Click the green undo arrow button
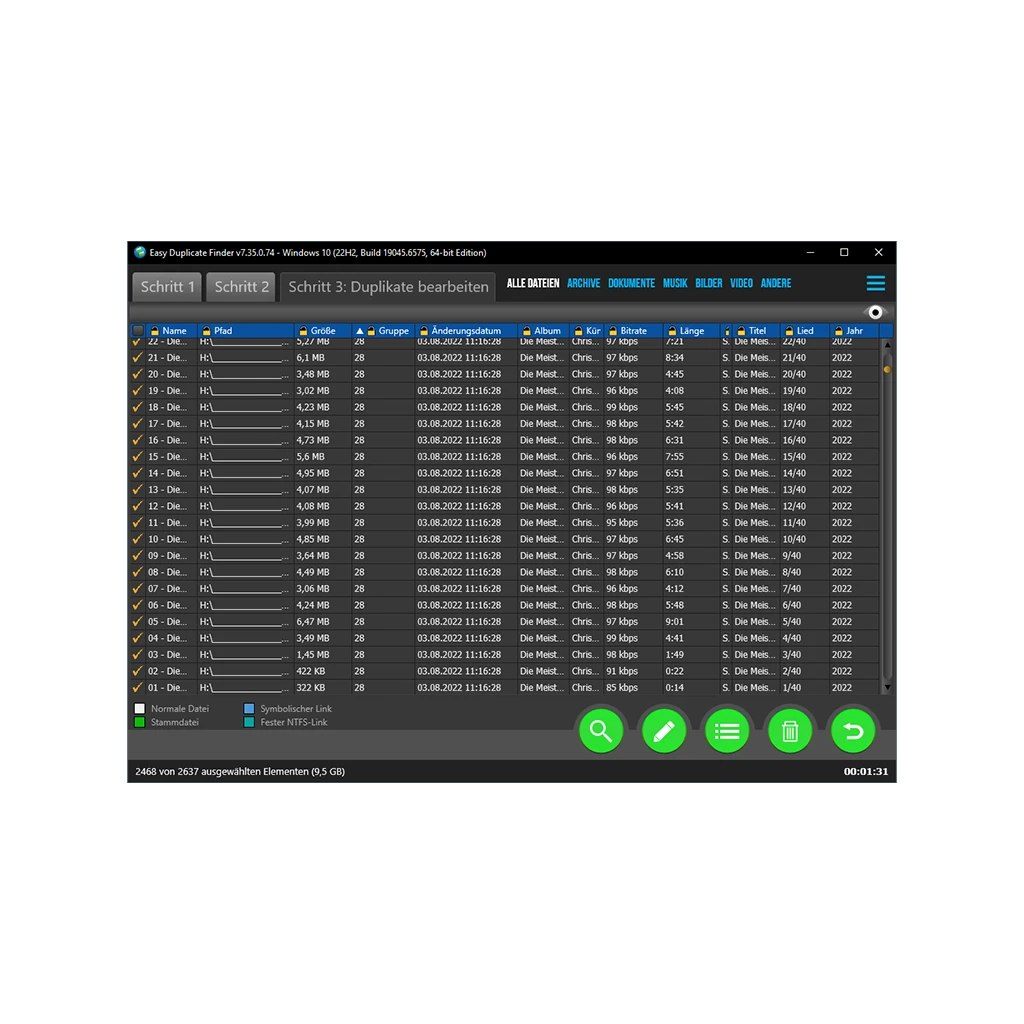This screenshot has height=1024, width=1024. click(x=853, y=731)
